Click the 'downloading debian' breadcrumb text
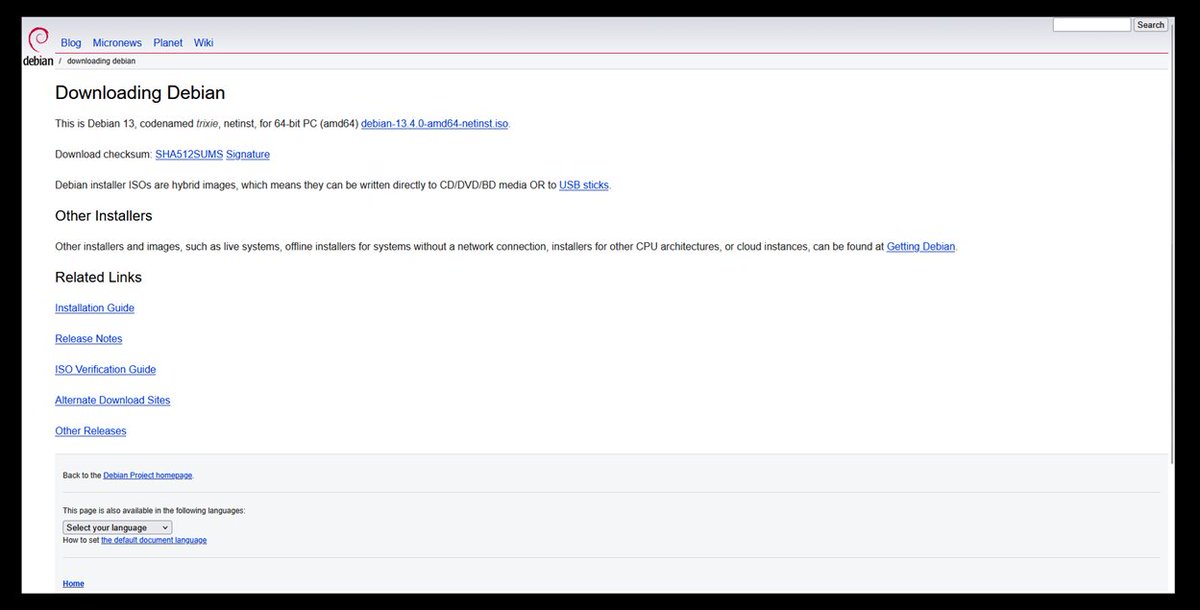The height and width of the screenshot is (610, 1200). click(101, 61)
